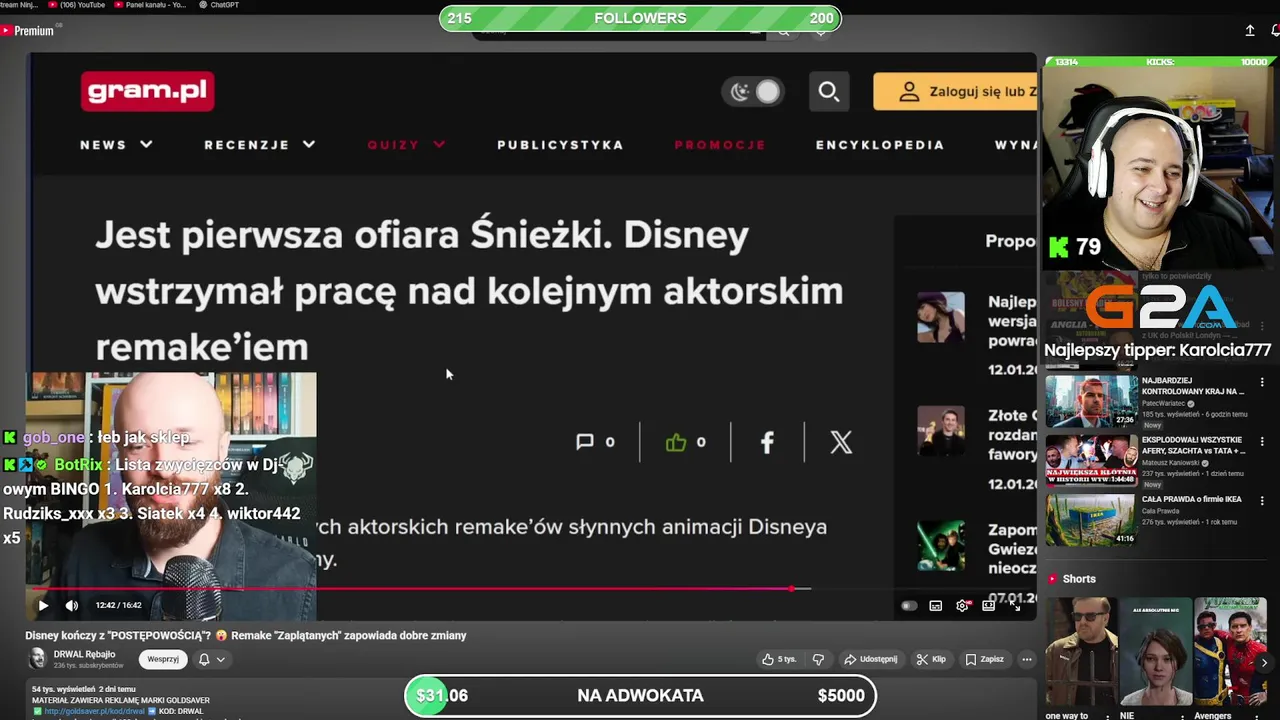This screenshot has height=720, width=1280.
Task: Open options for CAŁA PRAWDA IKEA video
Action: click(x=1262, y=500)
